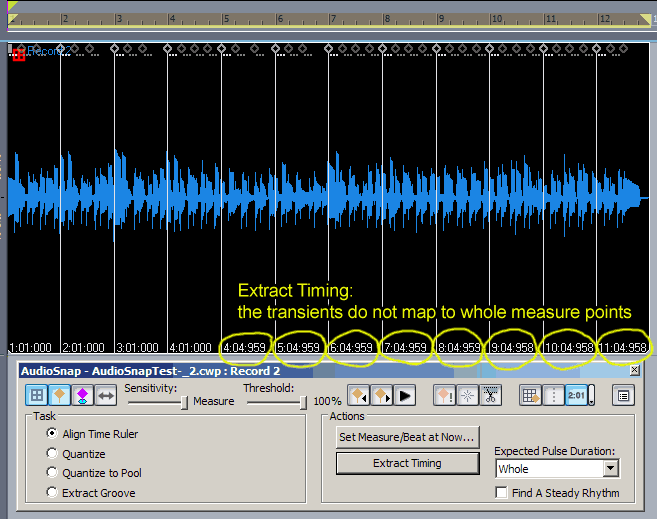Viewport: 657px width, 519px height.
Task: Jump to previous transient marker button
Action: pyautogui.click(x=358, y=395)
